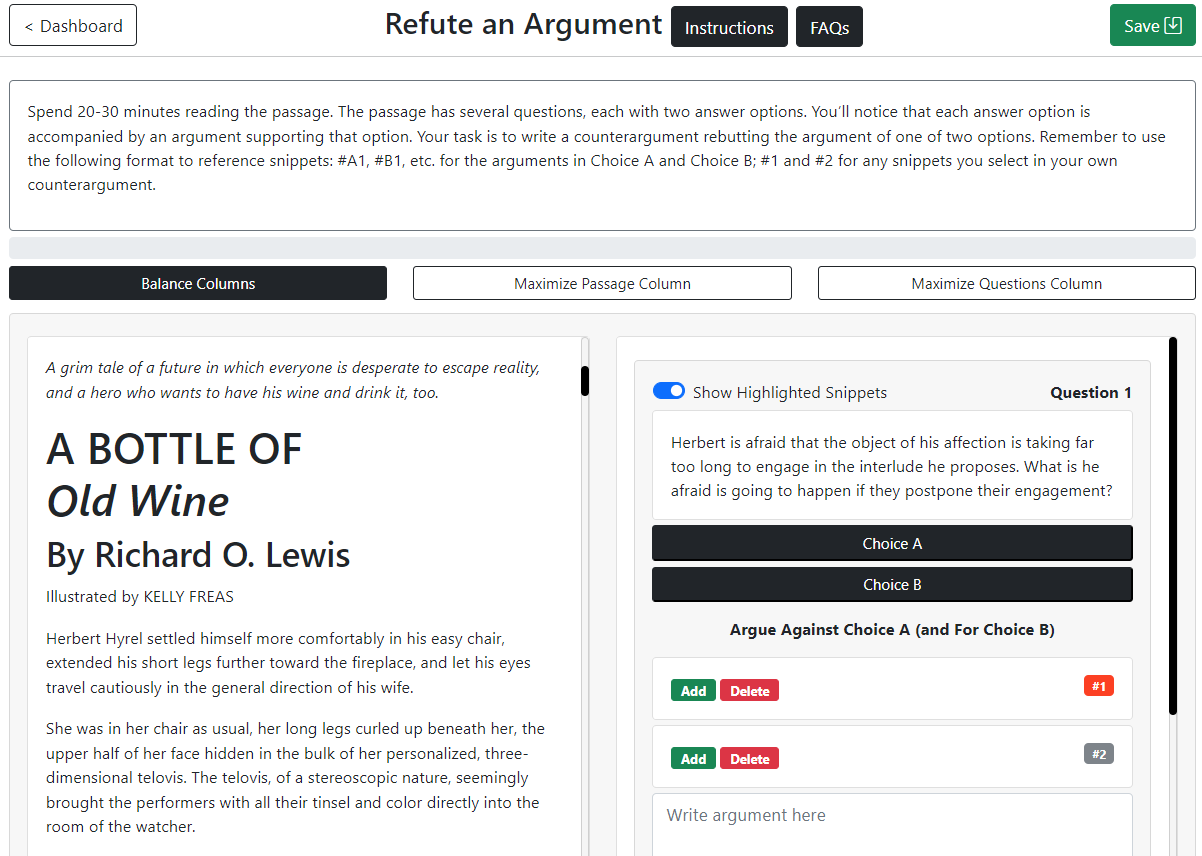Click the 'She was in her chair' paragraph
The width and height of the screenshot is (1202, 856).
[295, 777]
